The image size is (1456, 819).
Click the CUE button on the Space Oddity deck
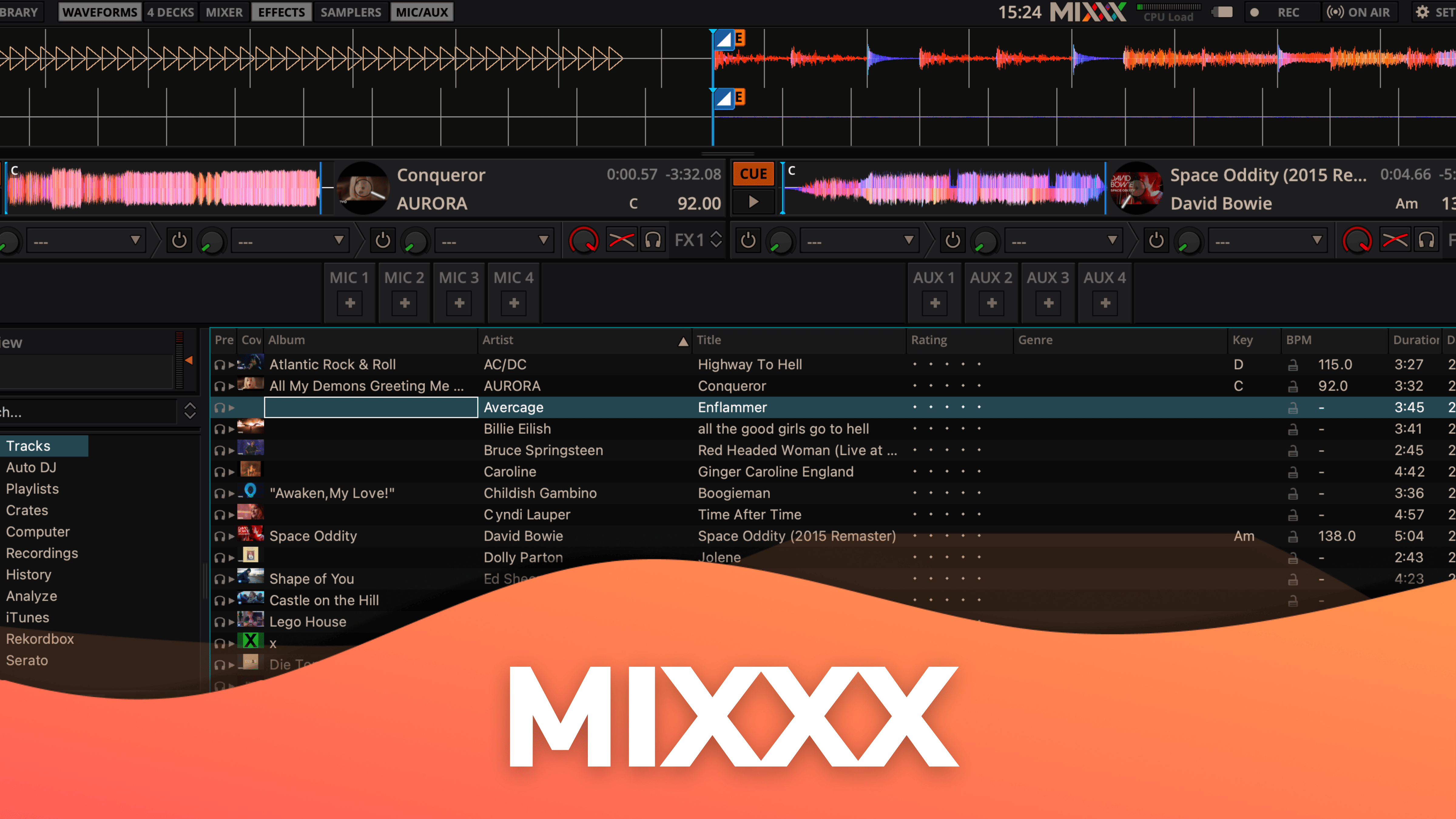(753, 174)
